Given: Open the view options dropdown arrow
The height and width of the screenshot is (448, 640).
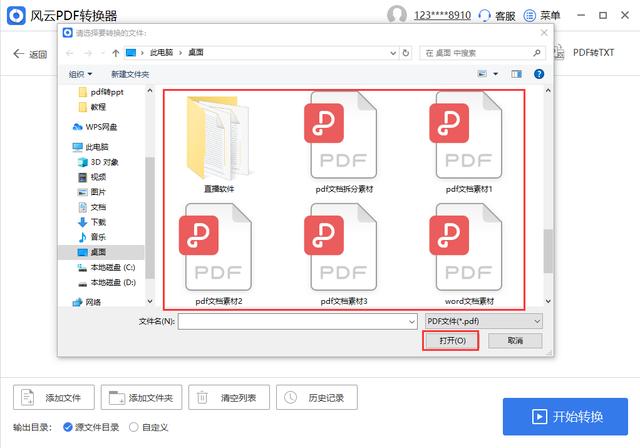Looking at the screenshot, I should coord(495,74).
